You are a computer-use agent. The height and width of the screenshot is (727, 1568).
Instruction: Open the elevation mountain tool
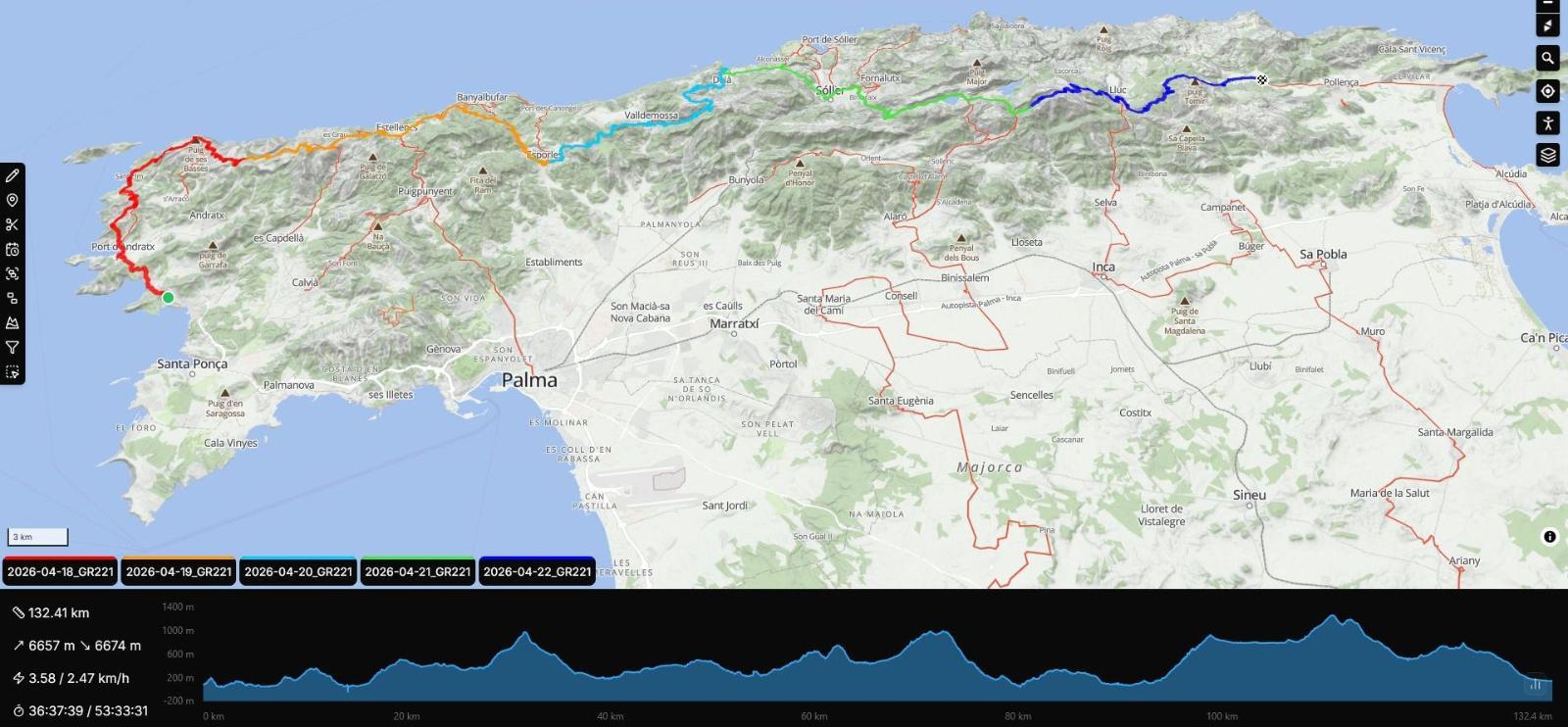12,323
